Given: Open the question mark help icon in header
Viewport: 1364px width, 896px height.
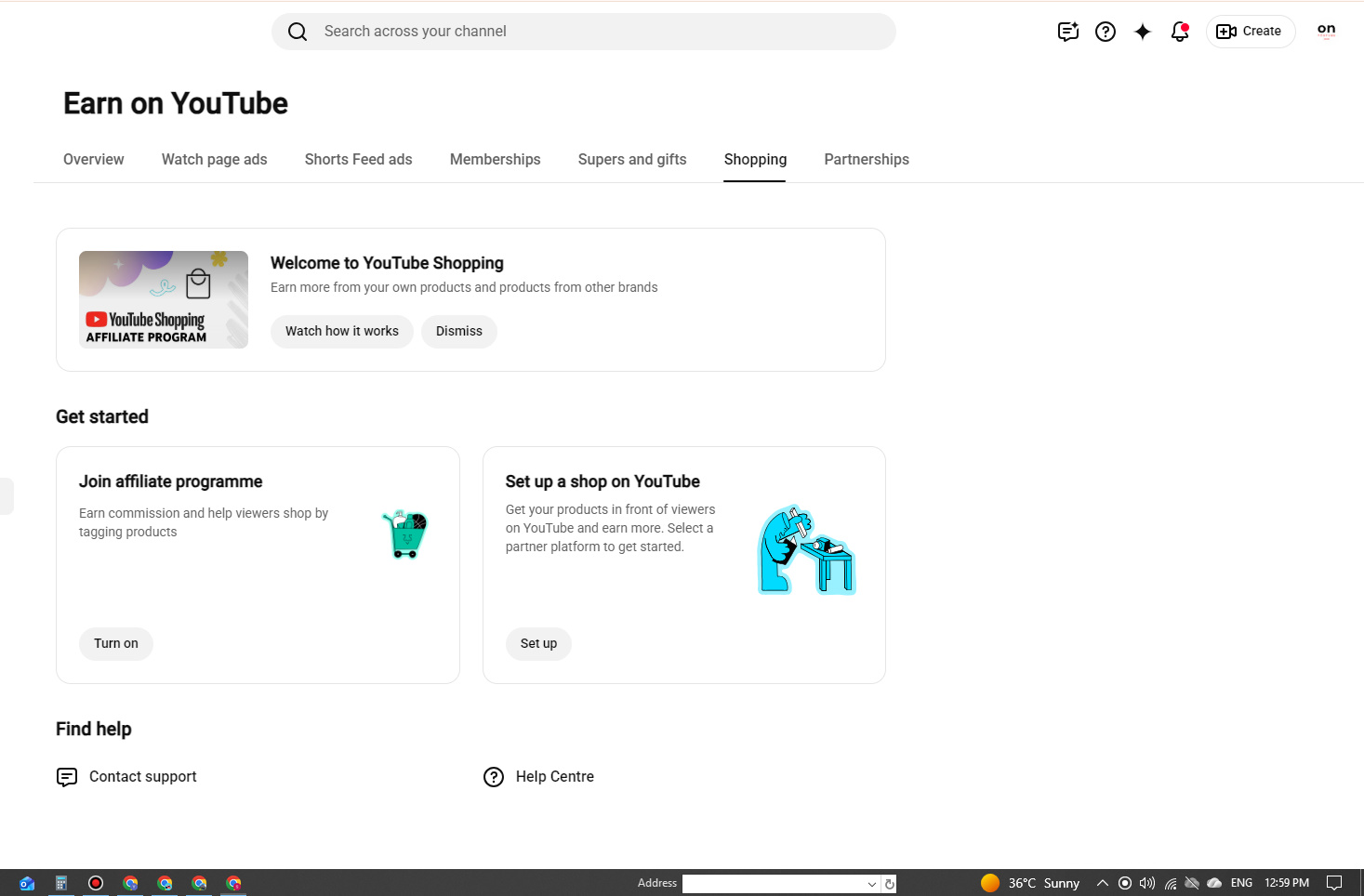Looking at the screenshot, I should (1106, 32).
